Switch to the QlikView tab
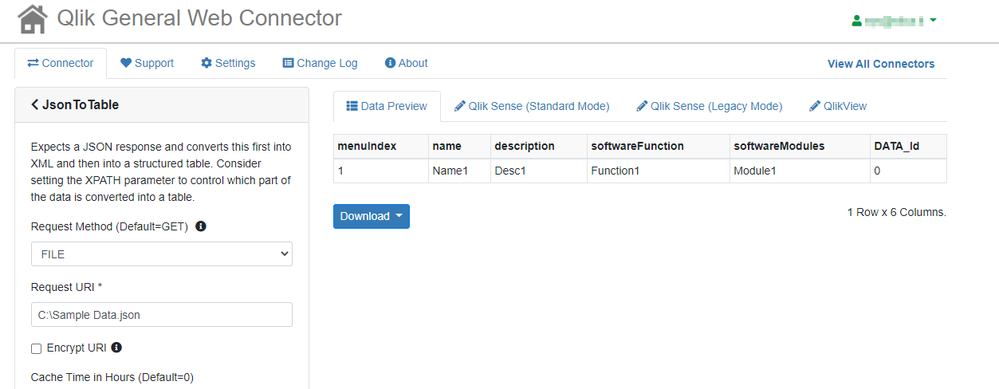 pyautogui.click(x=838, y=106)
